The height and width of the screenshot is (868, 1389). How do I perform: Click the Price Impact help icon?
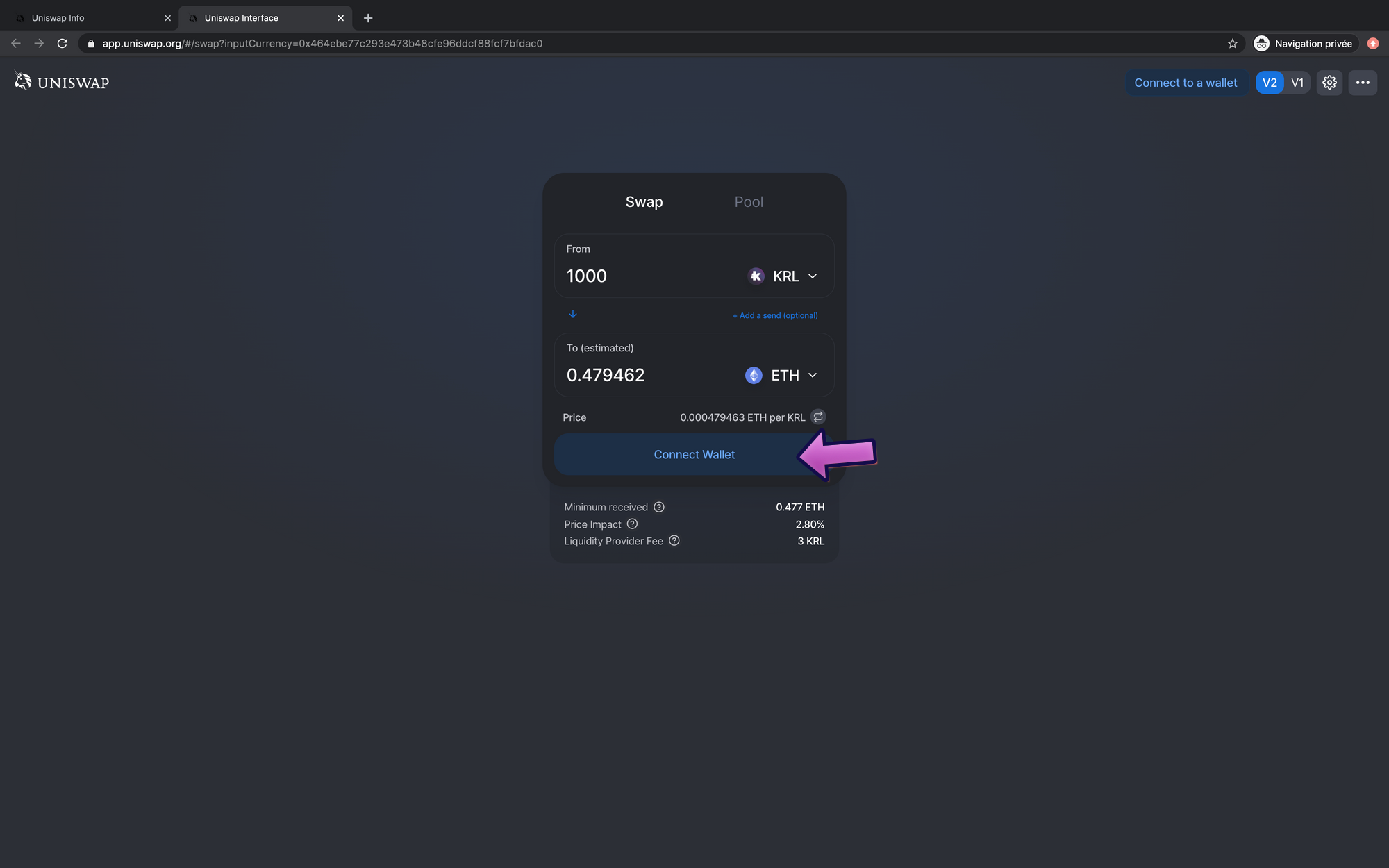click(632, 524)
